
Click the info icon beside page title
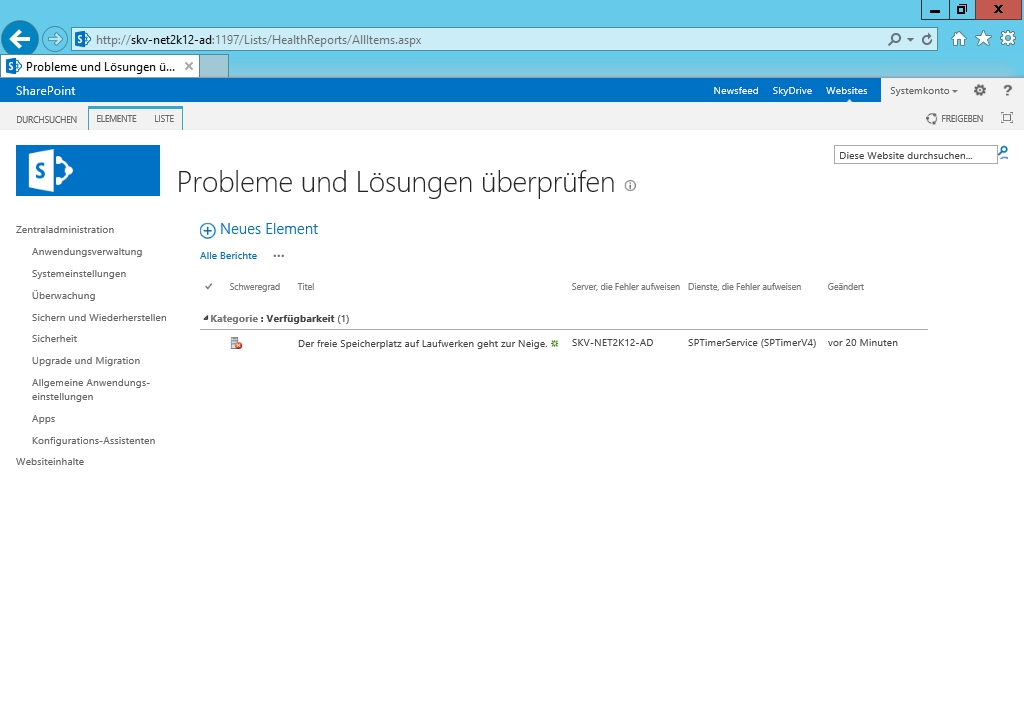click(x=630, y=185)
